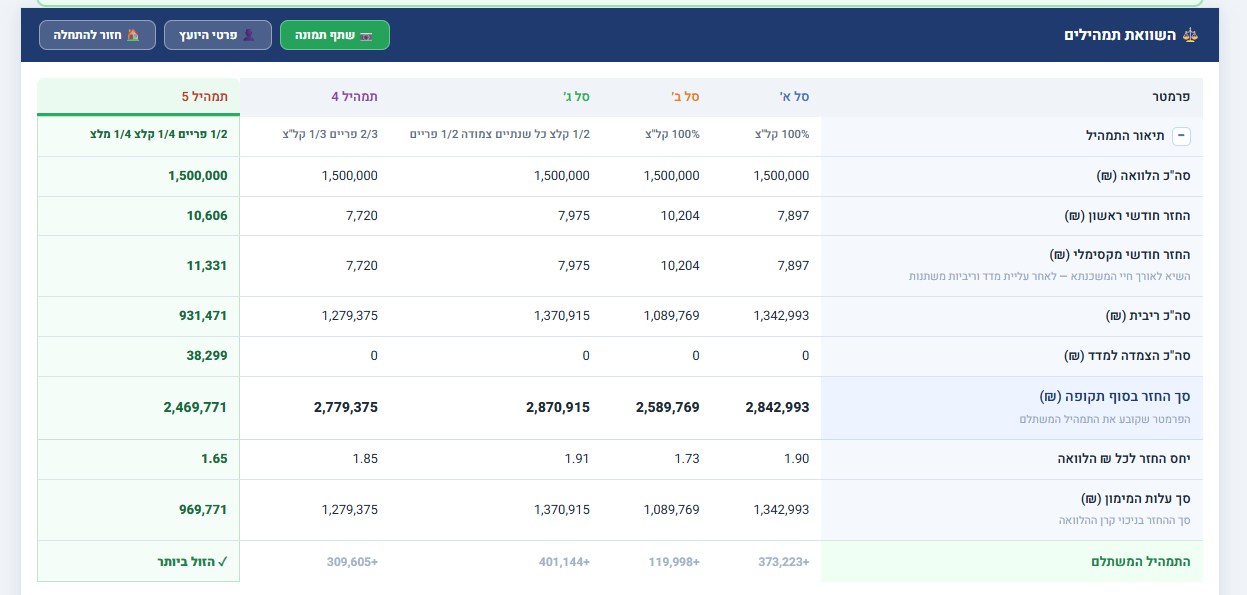The image size is (1247, 595).
Task: Collapse the תיאור התמהיל row with minus button
Action: pos(1181,136)
